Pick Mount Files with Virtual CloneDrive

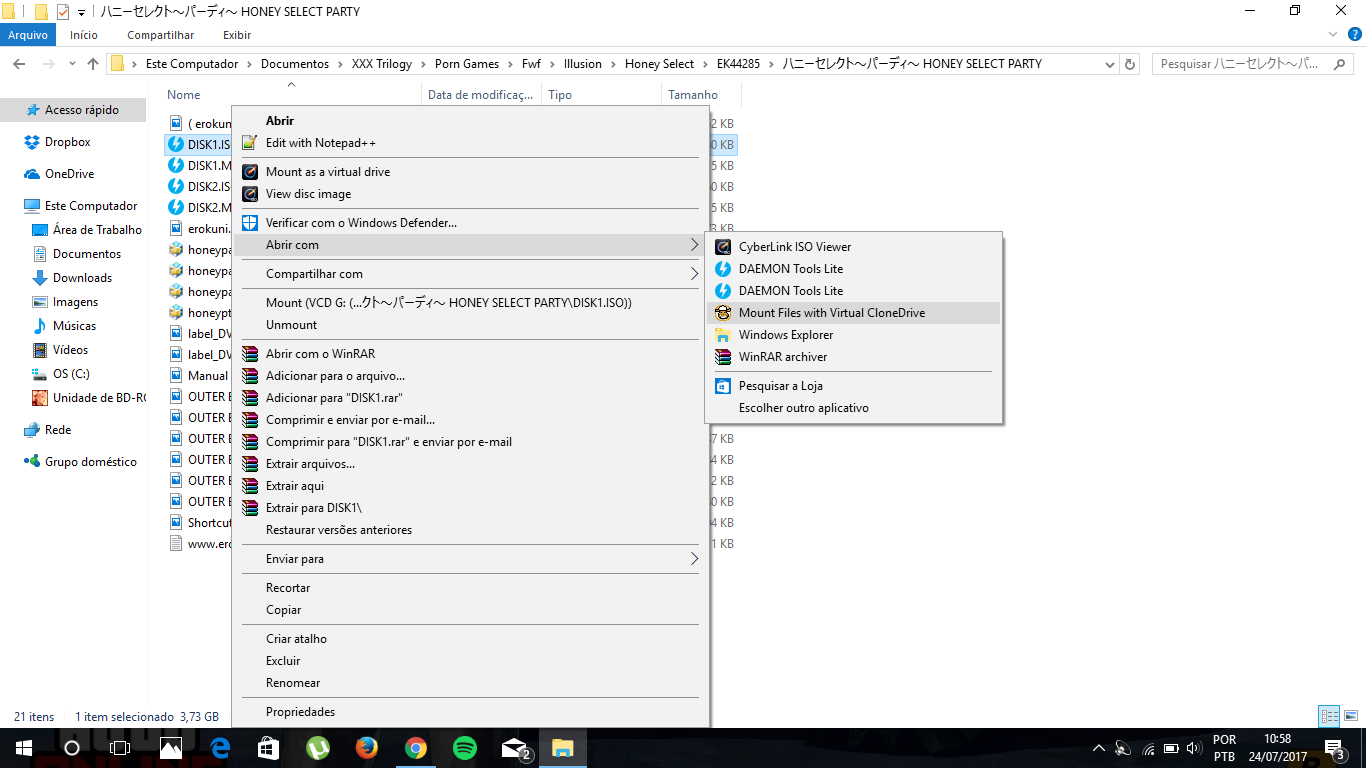[832, 313]
